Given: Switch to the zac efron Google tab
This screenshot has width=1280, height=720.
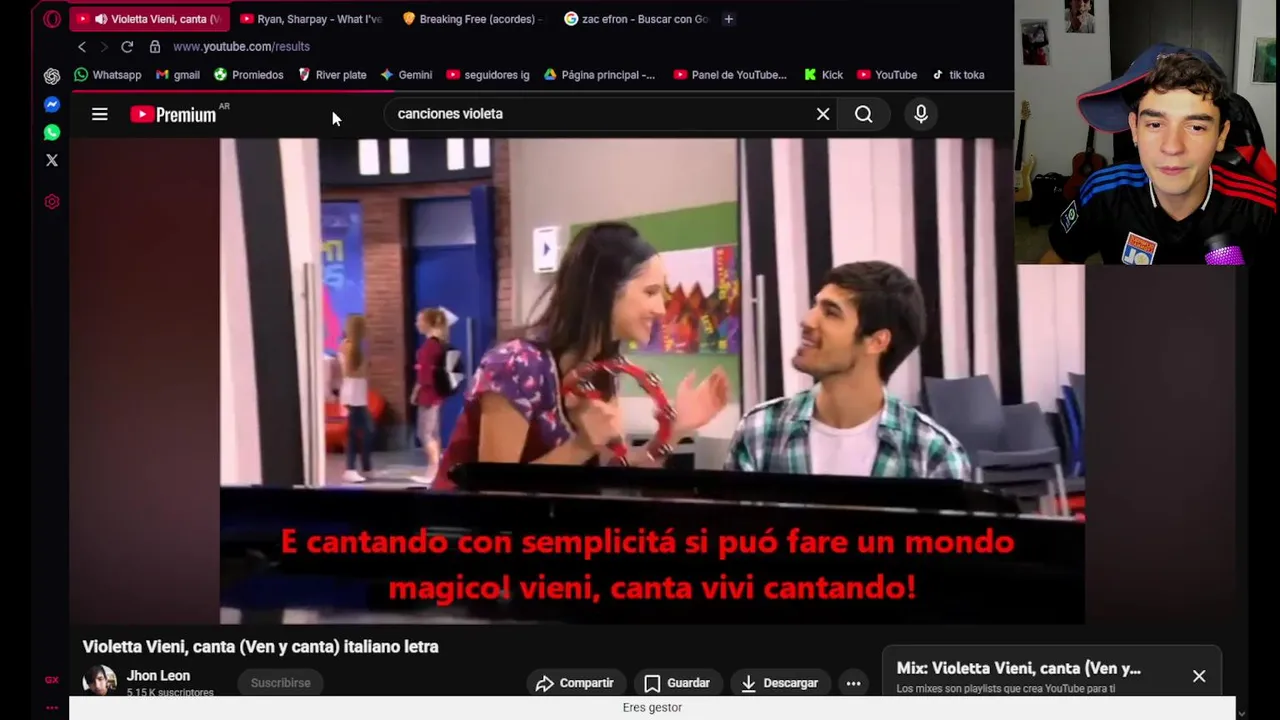Looking at the screenshot, I should coord(635,19).
